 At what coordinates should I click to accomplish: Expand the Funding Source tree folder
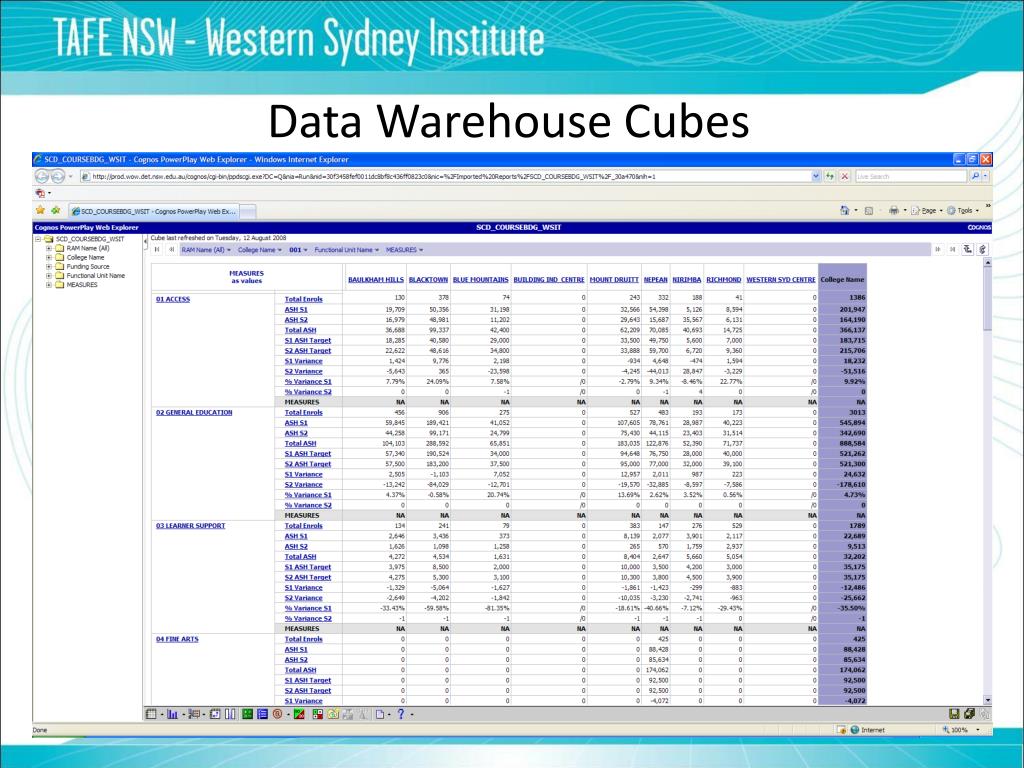(x=49, y=266)
